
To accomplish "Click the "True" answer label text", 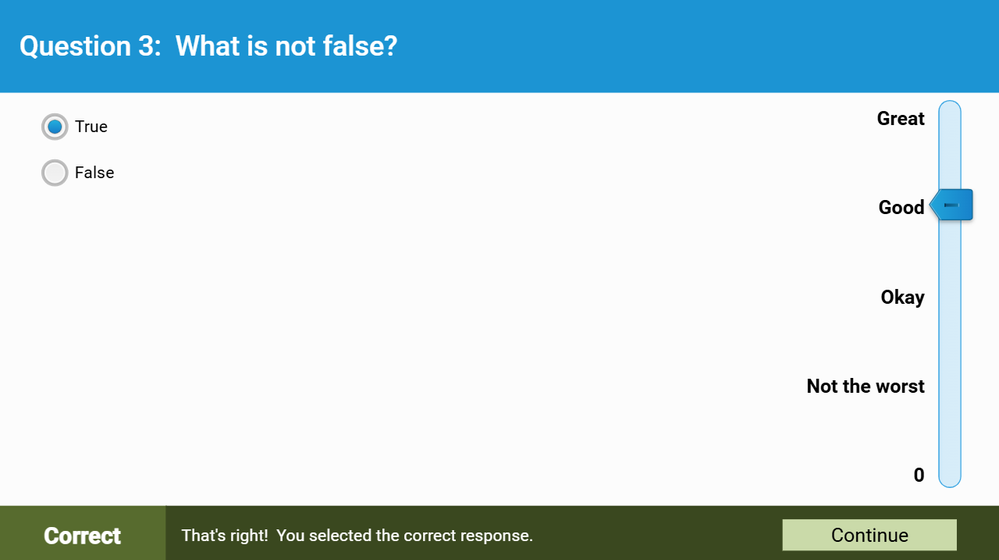I will click(x=91, y=127).
